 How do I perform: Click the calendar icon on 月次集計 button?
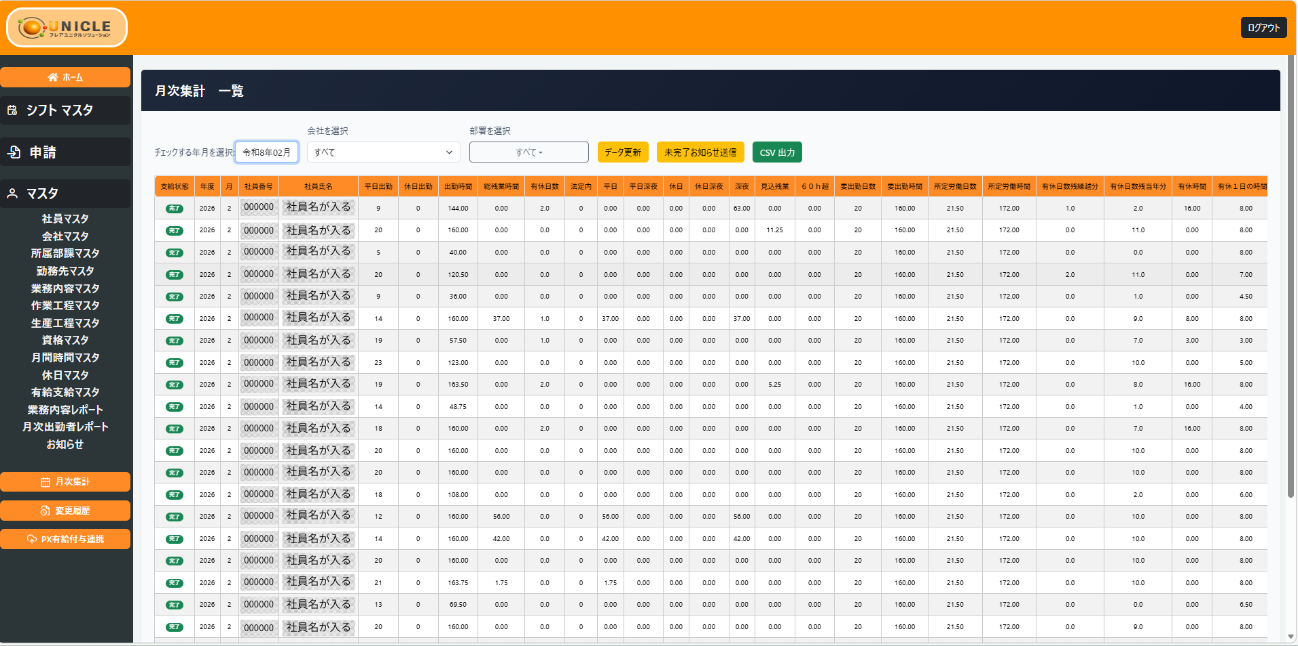(45, 482)
